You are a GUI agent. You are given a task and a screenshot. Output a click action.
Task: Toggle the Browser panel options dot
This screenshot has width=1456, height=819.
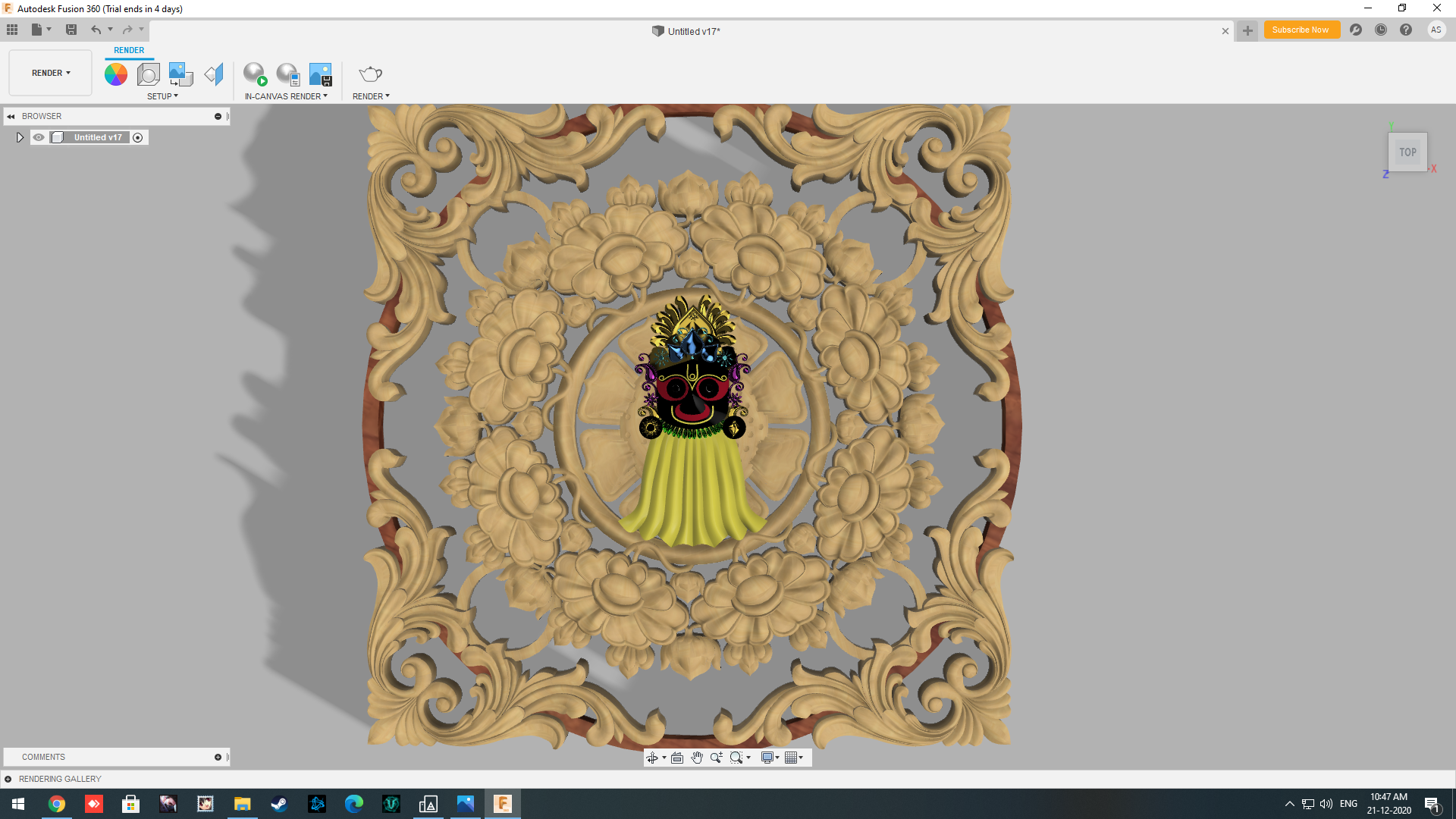(x=218, y=116)
